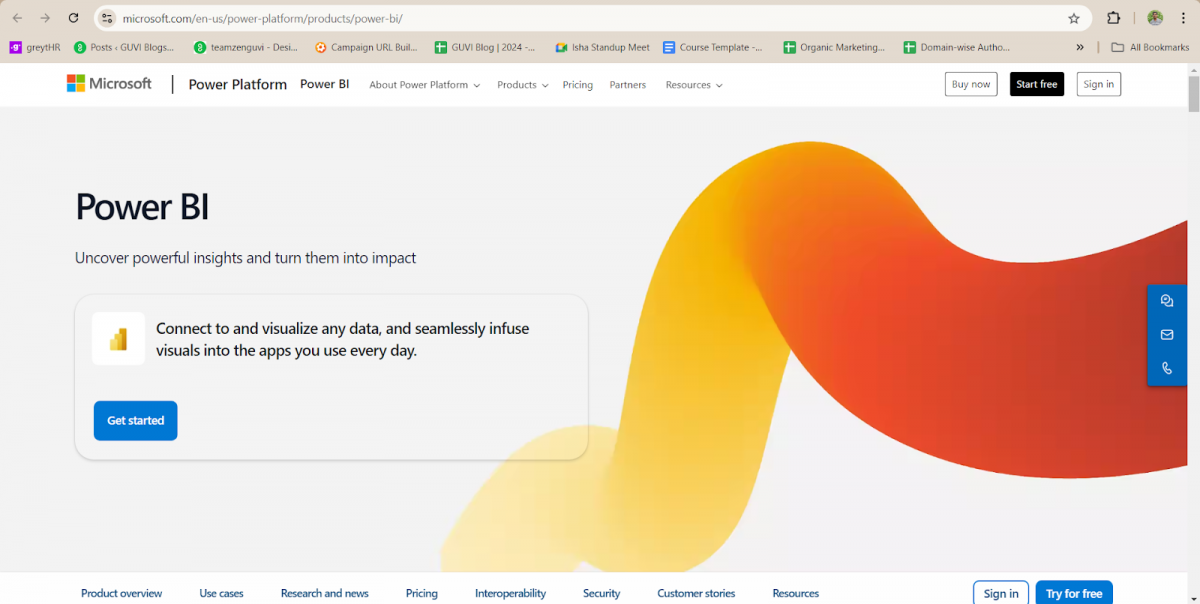
Task: Click the browser back arrow
Action: [x=17, y=18]
